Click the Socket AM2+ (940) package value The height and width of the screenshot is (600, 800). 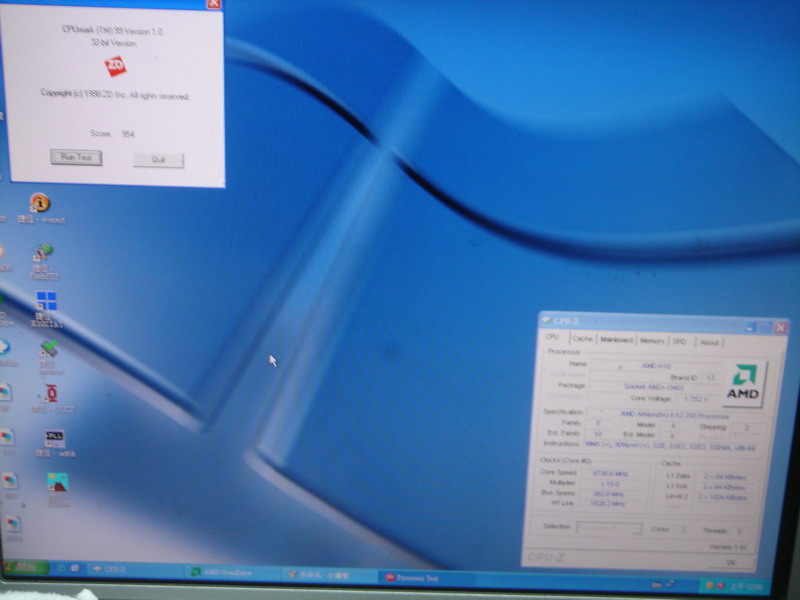pos(654,387)
